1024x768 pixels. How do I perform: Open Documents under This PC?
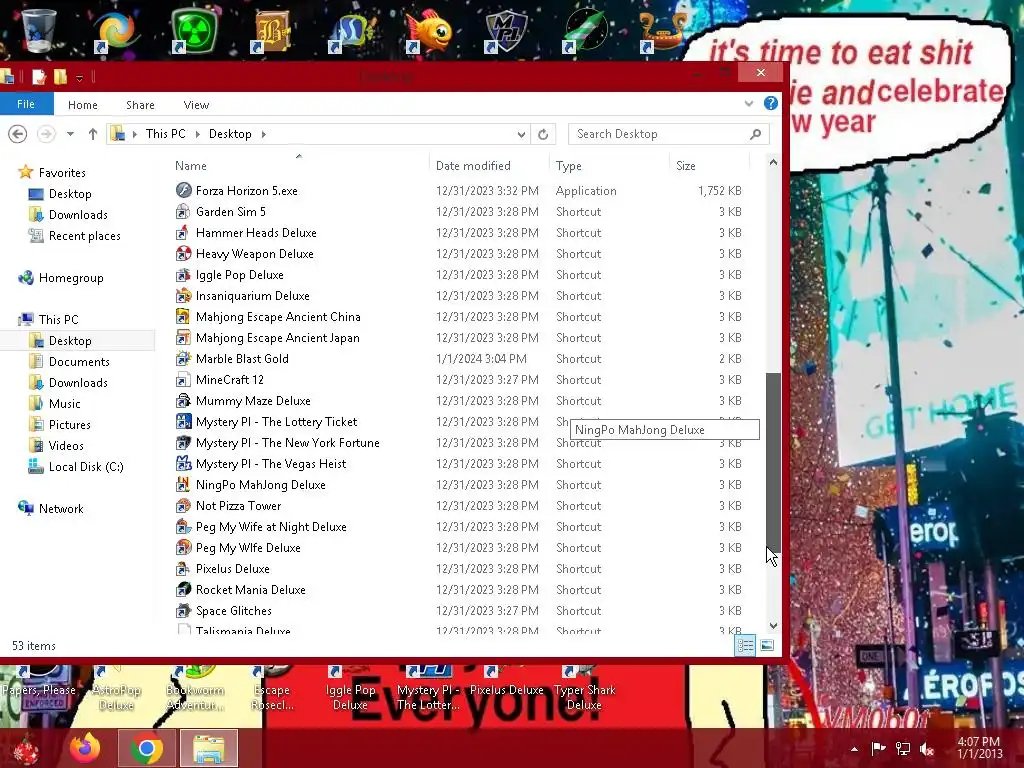(79, 362)
